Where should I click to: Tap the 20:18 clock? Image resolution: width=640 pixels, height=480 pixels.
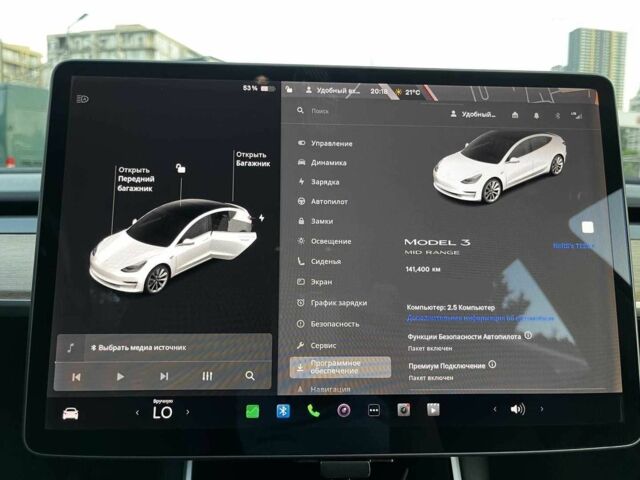pos(379,91)
